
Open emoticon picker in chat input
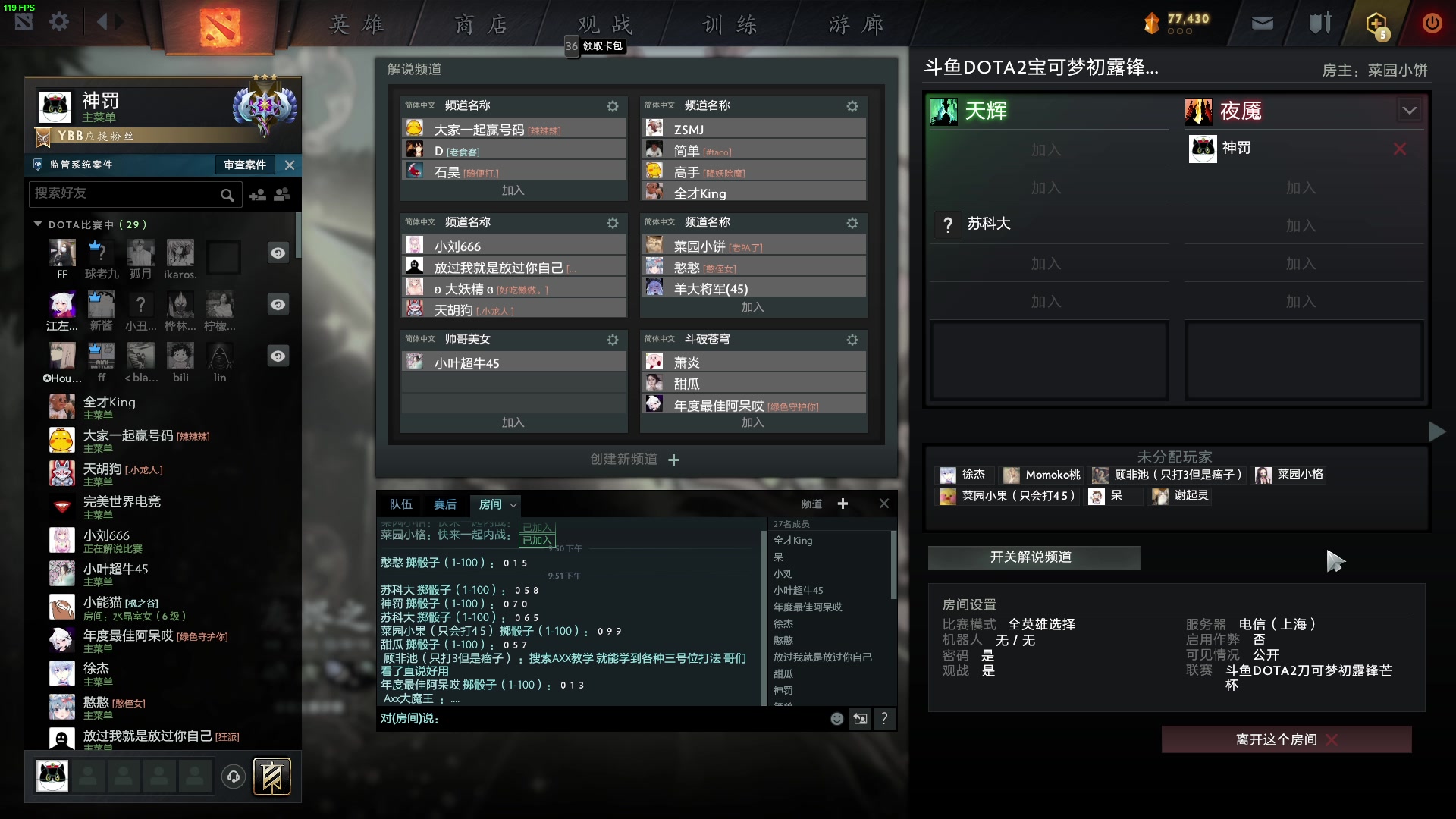click(836, 719)
